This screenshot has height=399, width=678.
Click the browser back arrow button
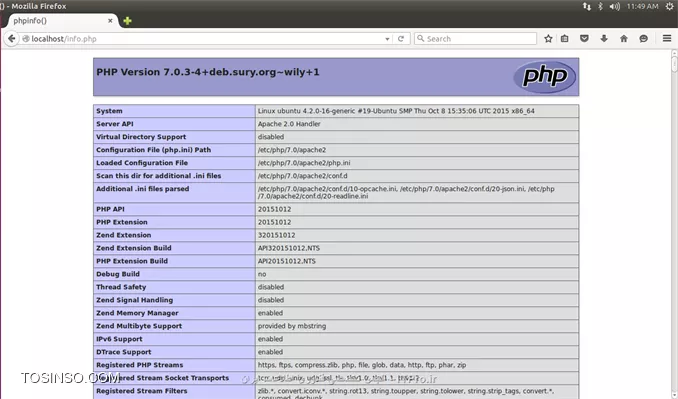coord(12,38)
